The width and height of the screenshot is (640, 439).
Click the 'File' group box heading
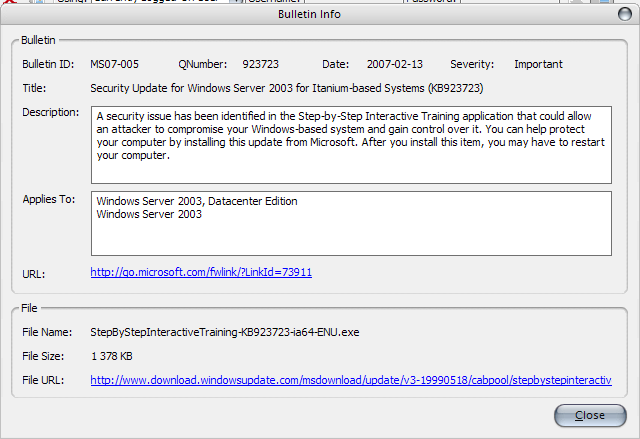(29, 308)
